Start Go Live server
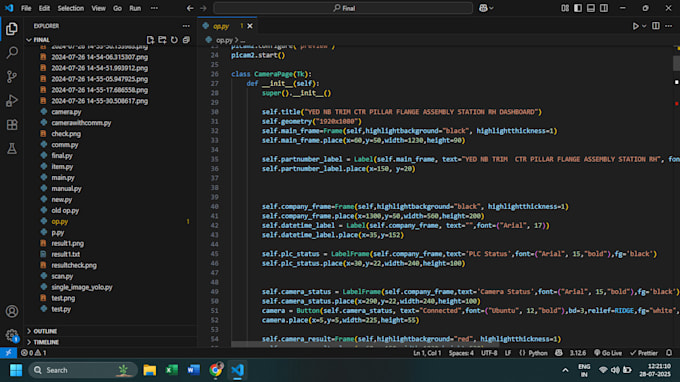 608,353
